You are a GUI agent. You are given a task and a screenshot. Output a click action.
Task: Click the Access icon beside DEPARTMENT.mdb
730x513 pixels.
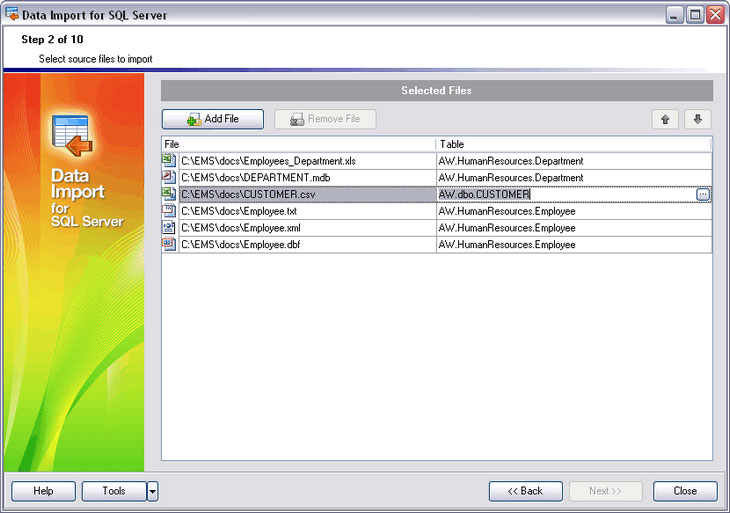point(169,177)
